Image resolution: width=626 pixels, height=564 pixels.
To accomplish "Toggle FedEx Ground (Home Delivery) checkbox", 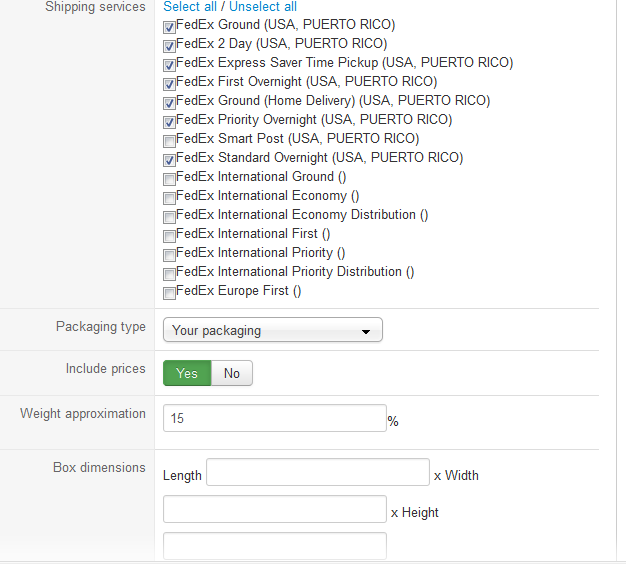I will (x=169, y=102).
